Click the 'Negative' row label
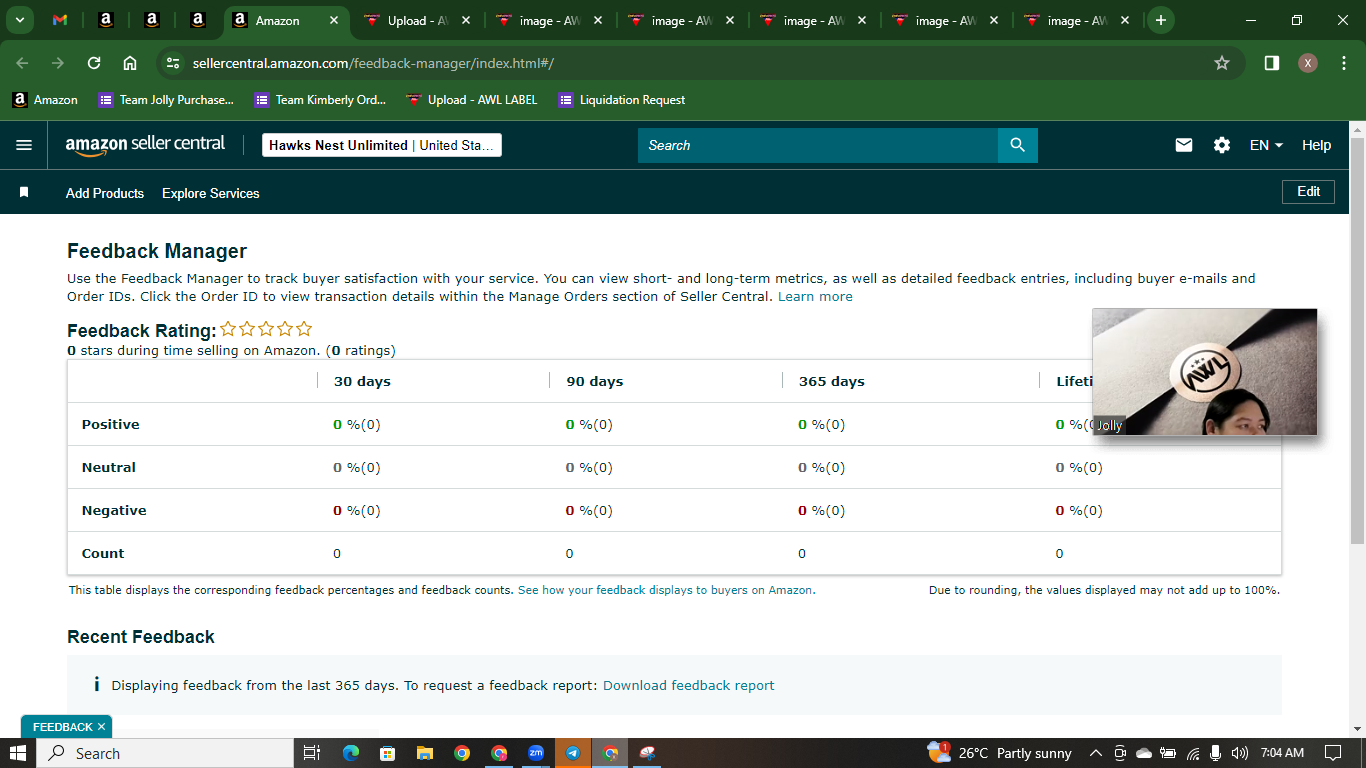 [x=114, y=510]
